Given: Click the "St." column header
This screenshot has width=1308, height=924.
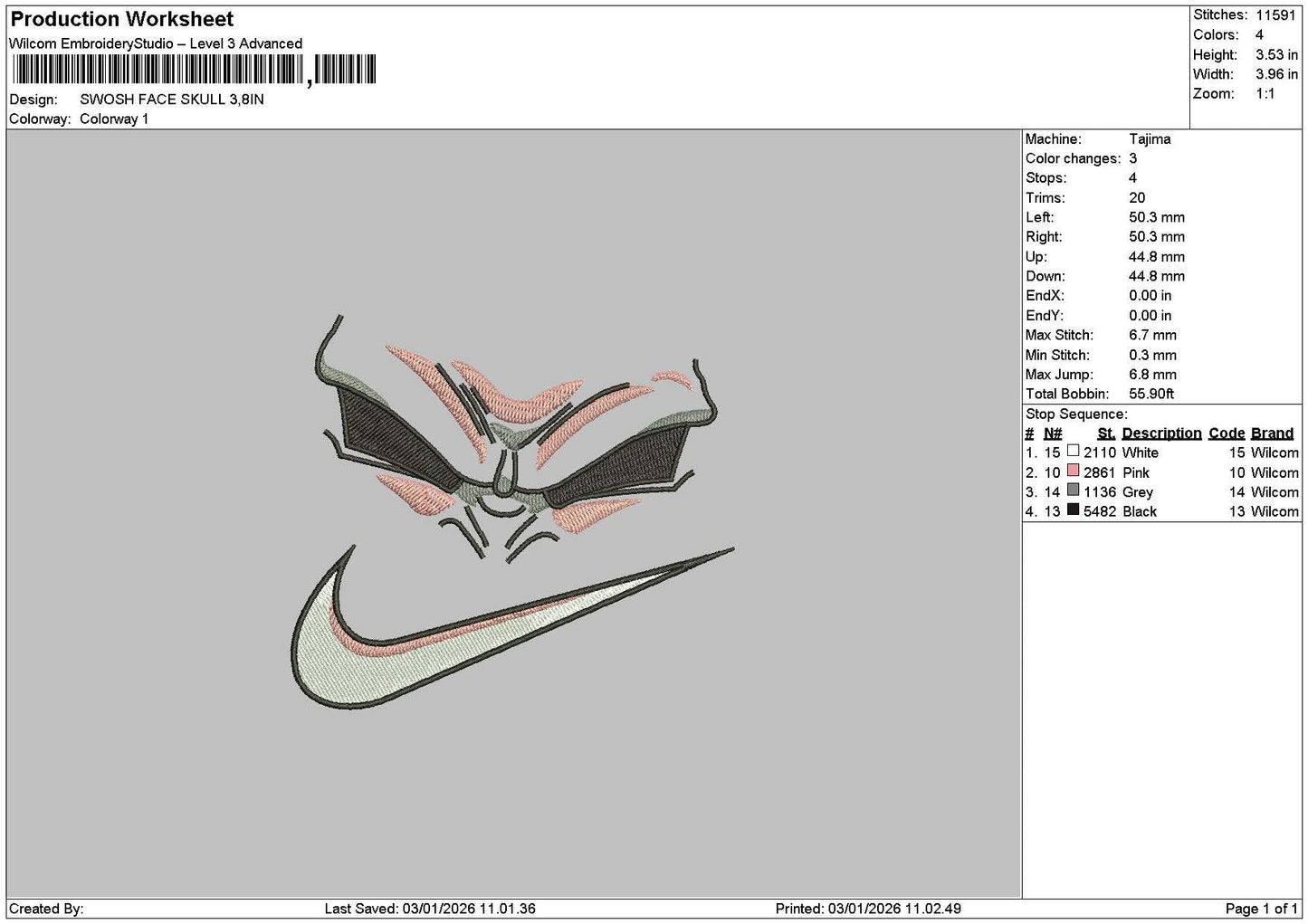Looking at the screenshot, I should (1106, 433).
